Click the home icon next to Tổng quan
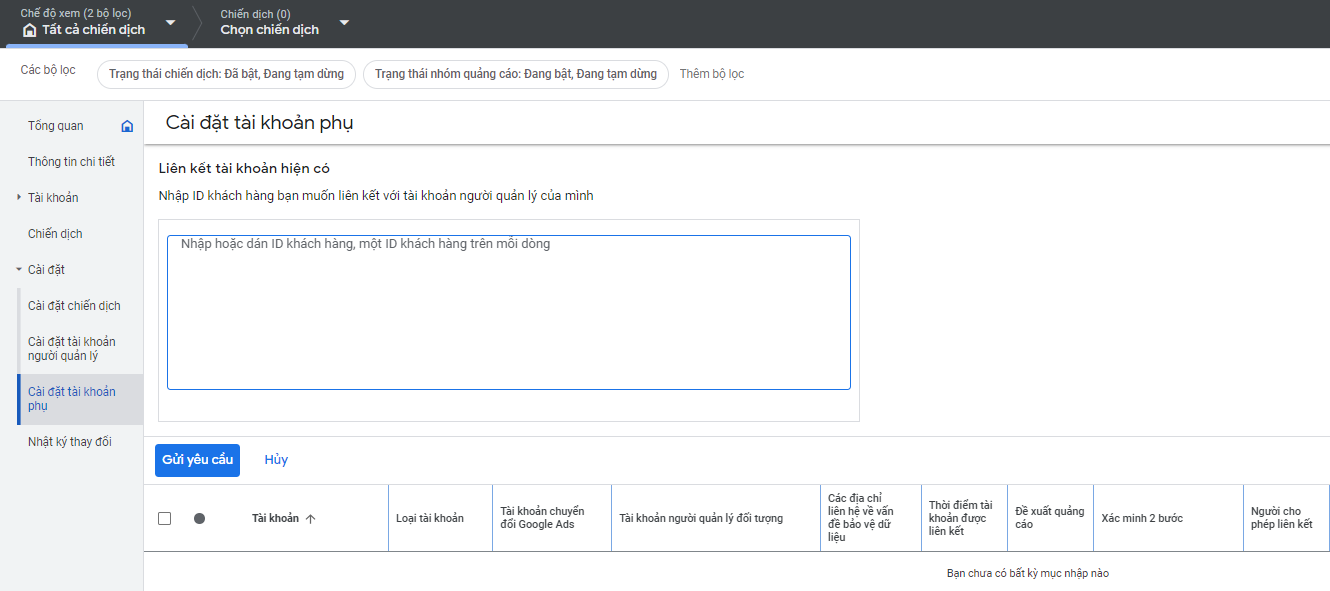Image resolution: width=1330 pixels, height=591 pixels. [x=127, y=125]
